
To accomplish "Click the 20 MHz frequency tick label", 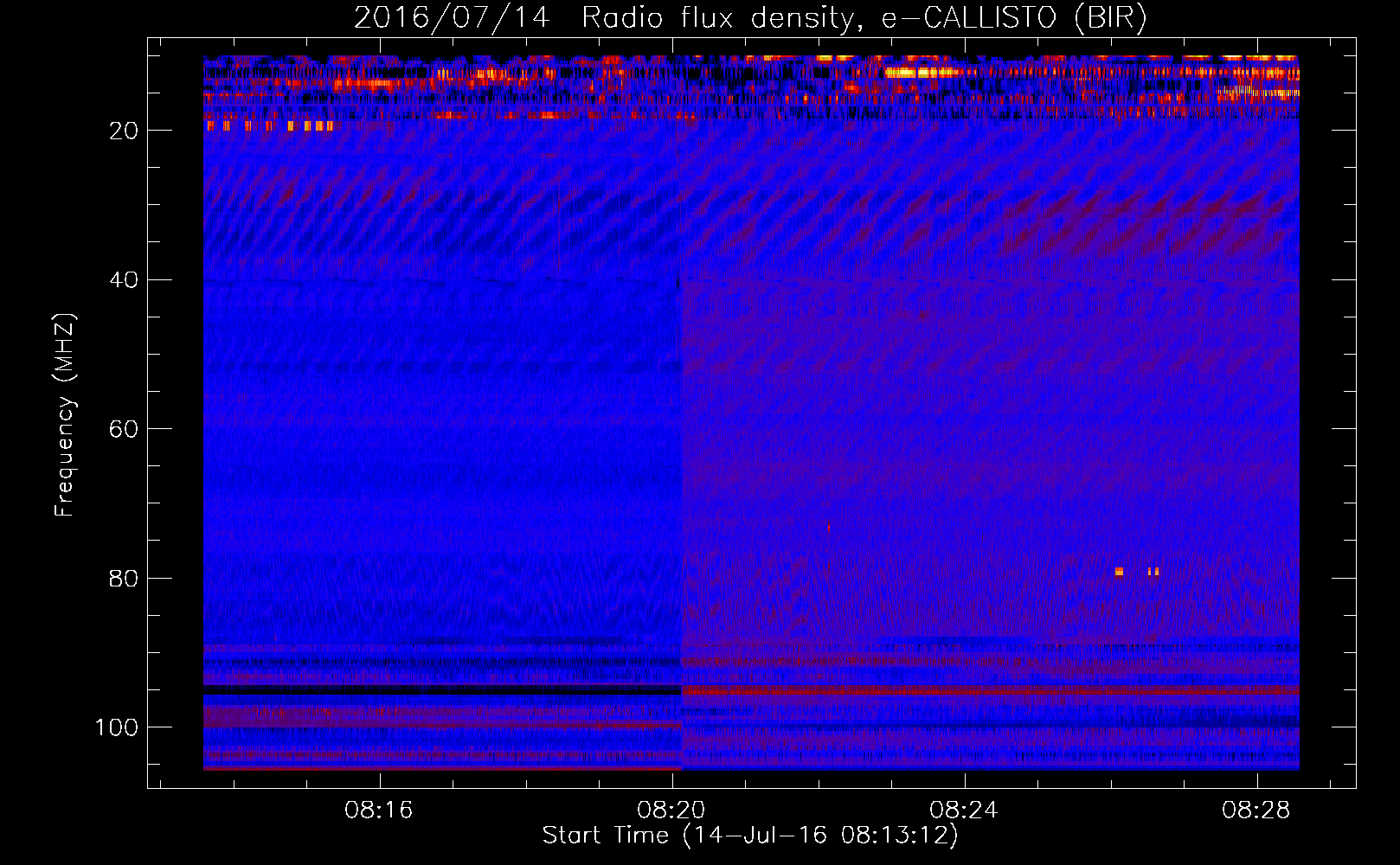I will point(125,131).
